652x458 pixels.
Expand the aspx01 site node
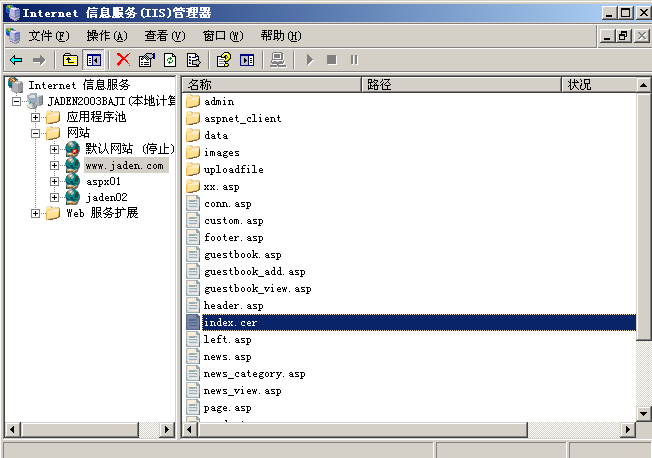(x=54, y=181)
